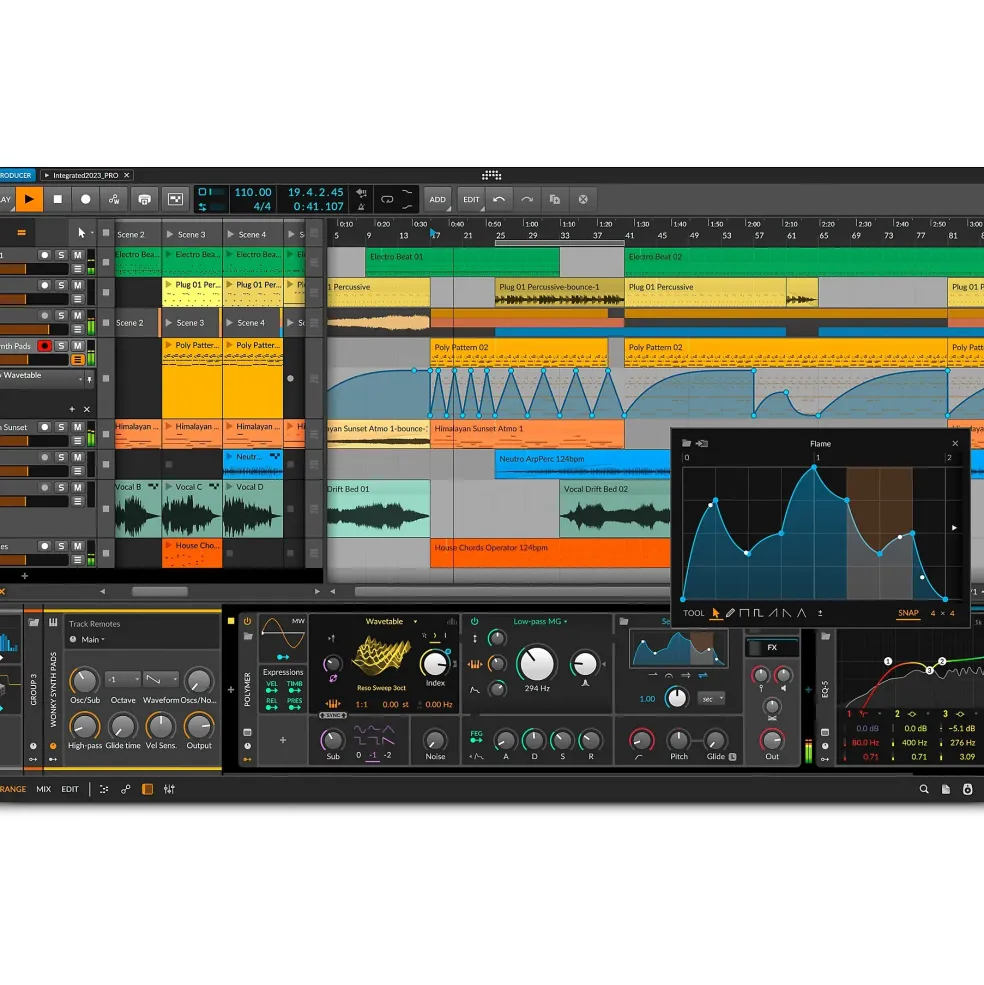Toggle SNAP in the Flame editor
This screenshot has width=984, height=985.
click(908, 613)
